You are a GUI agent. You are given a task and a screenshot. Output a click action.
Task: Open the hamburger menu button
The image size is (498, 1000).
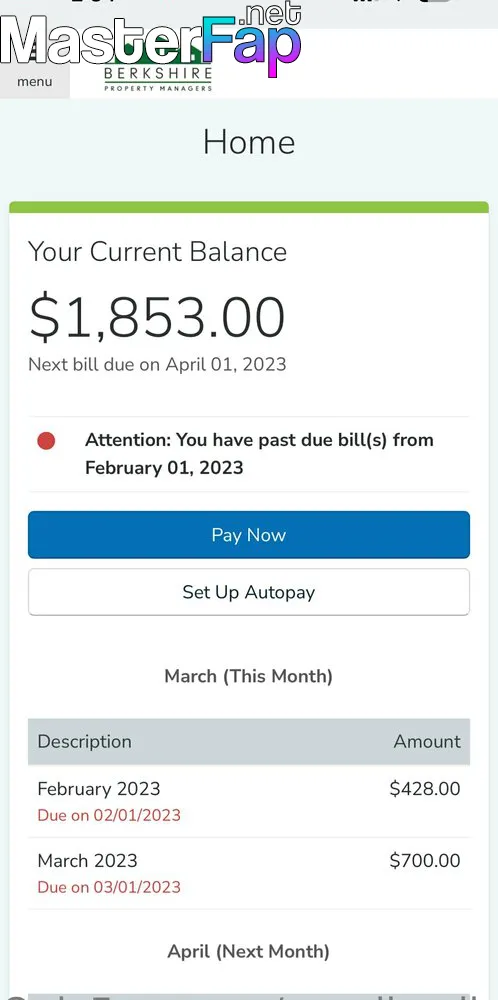pos(34,64)
